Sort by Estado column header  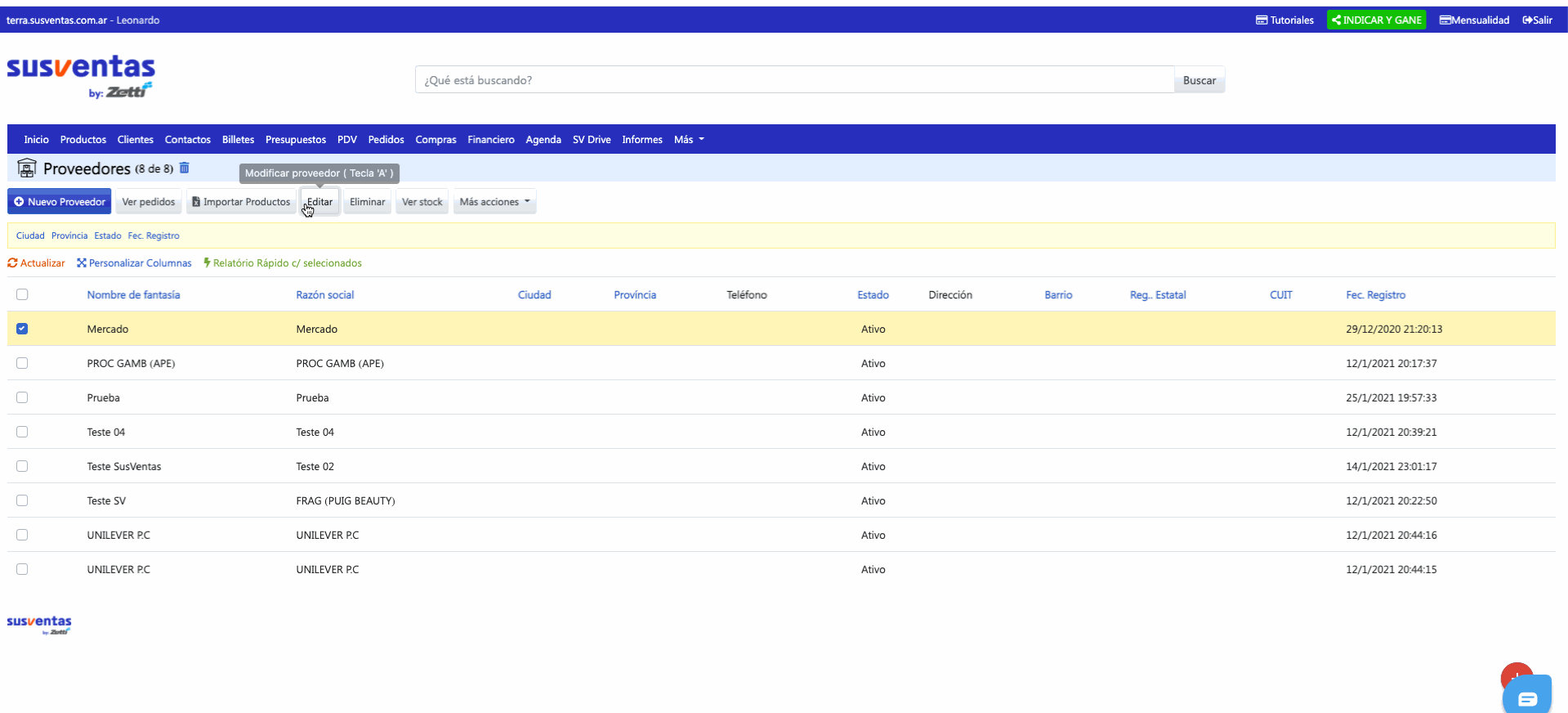click(x=873, y=294)
